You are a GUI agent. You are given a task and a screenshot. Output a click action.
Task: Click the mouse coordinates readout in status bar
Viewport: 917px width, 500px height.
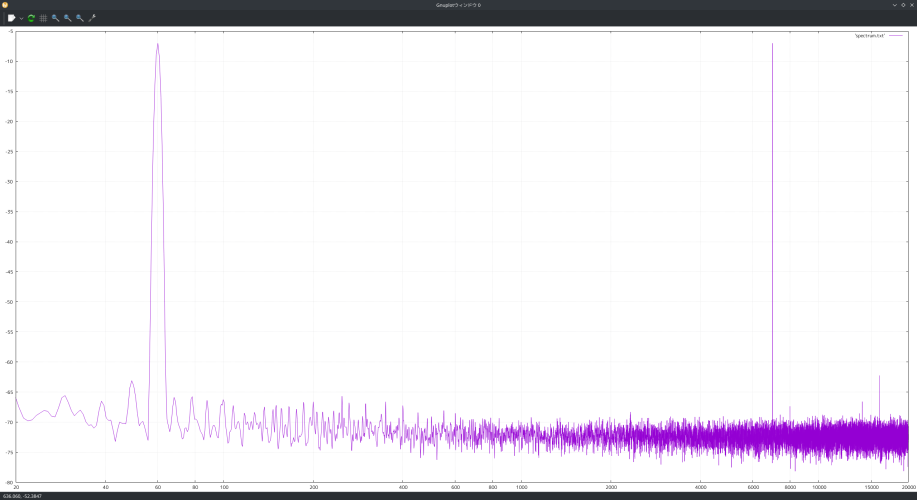22,496
